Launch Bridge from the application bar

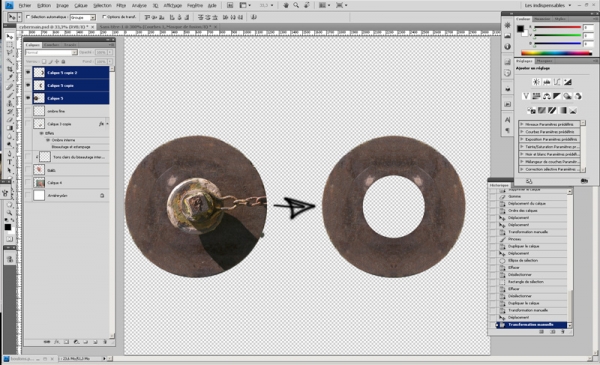[230, 5]
